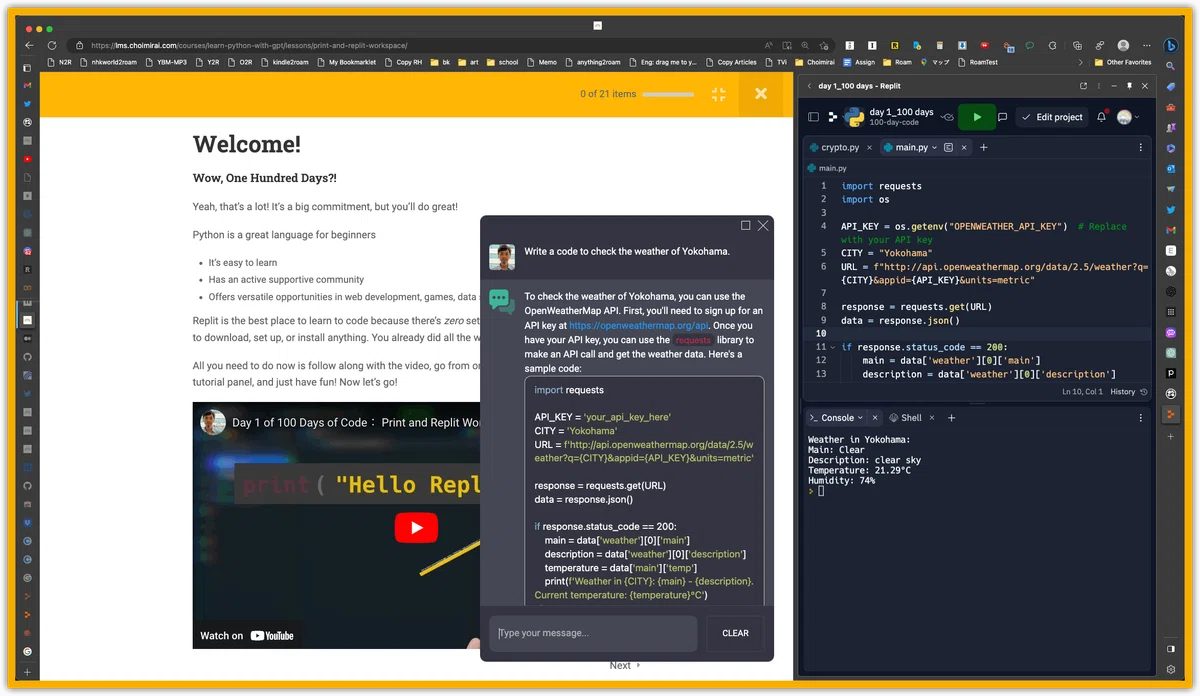Click Edit project button
The height and width of the screenshot is (696, 1200).
(x=1051, y=117)
